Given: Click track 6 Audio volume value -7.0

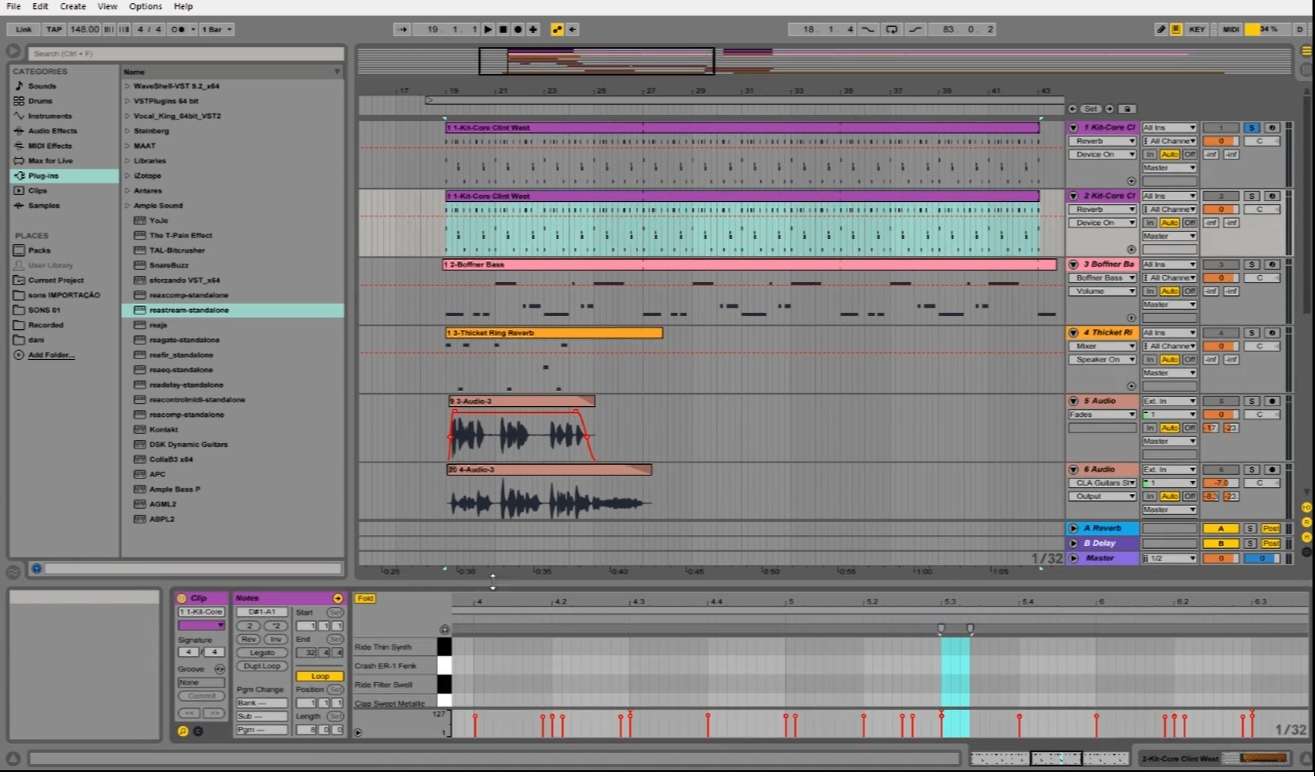Looking at the screenshot, I should point(1221,483).
